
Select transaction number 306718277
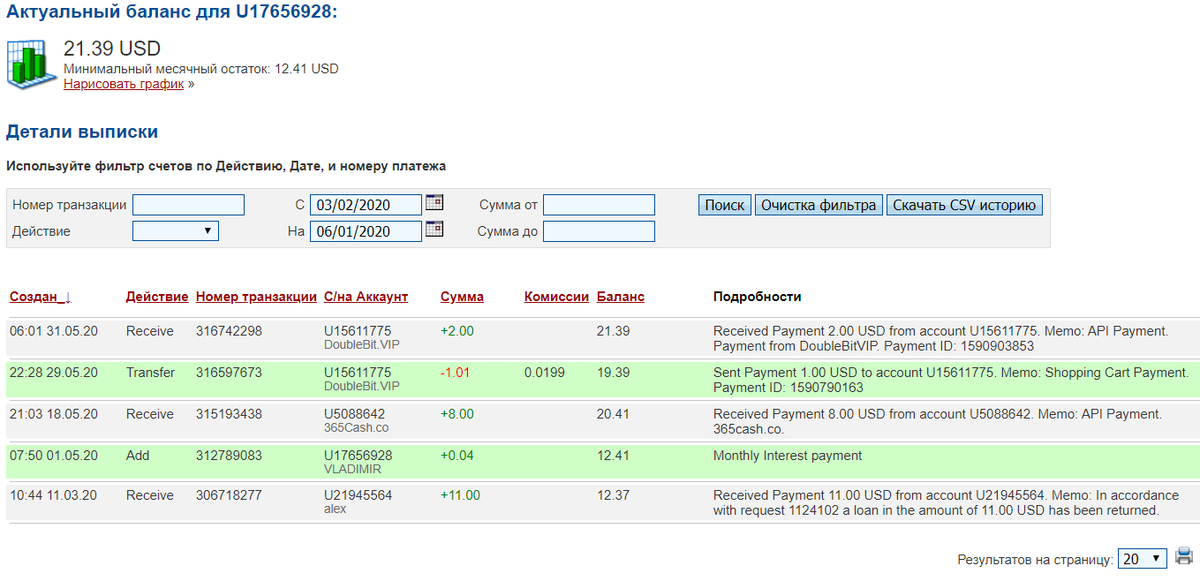click(x=229, y=496)
